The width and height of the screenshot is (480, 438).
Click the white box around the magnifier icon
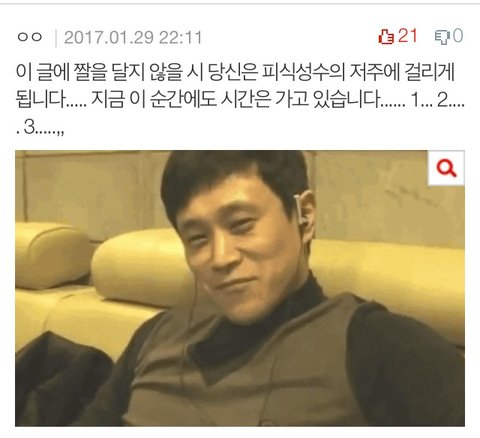click(446, 168)
